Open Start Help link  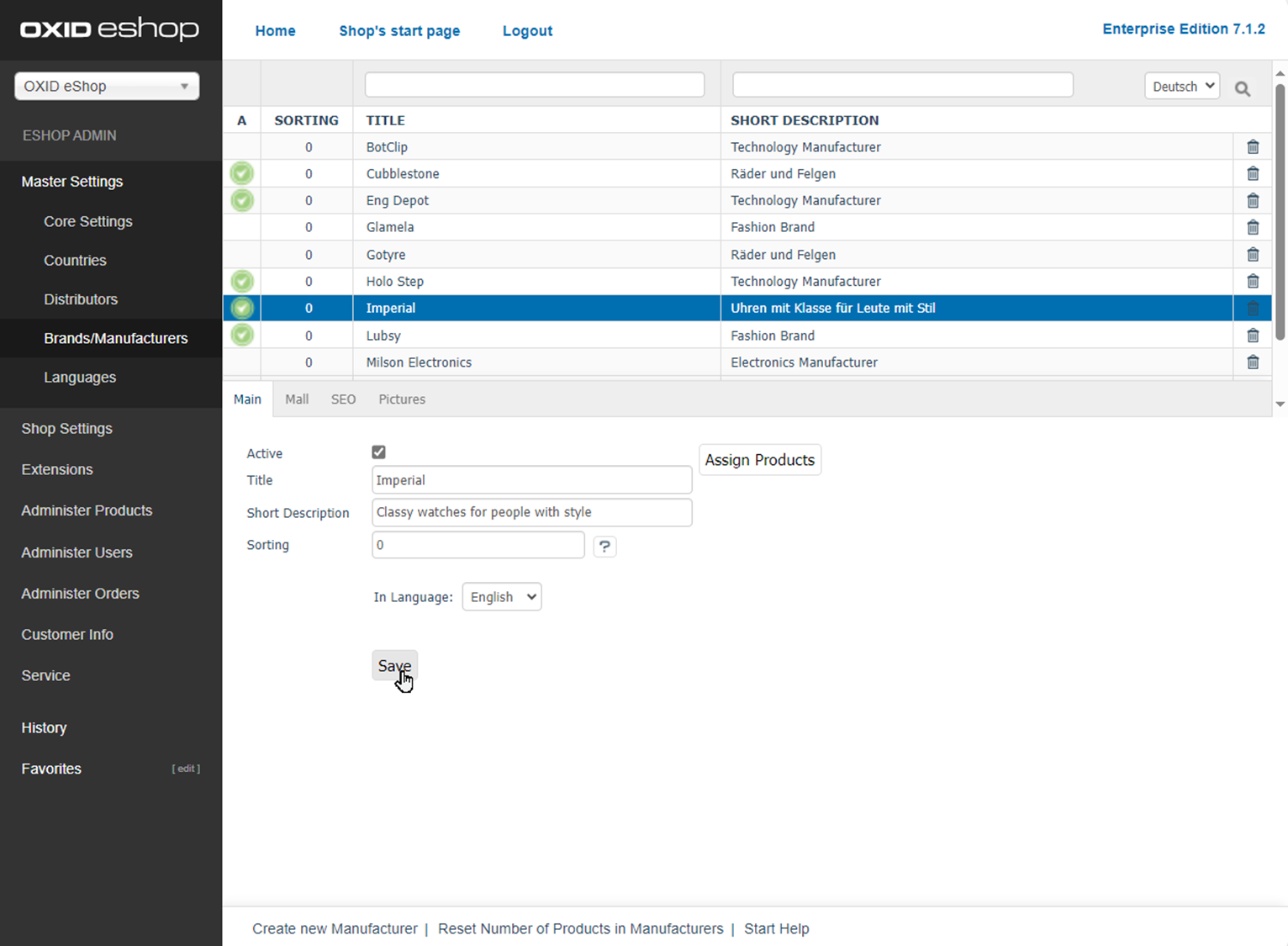(x=777, y=929)
